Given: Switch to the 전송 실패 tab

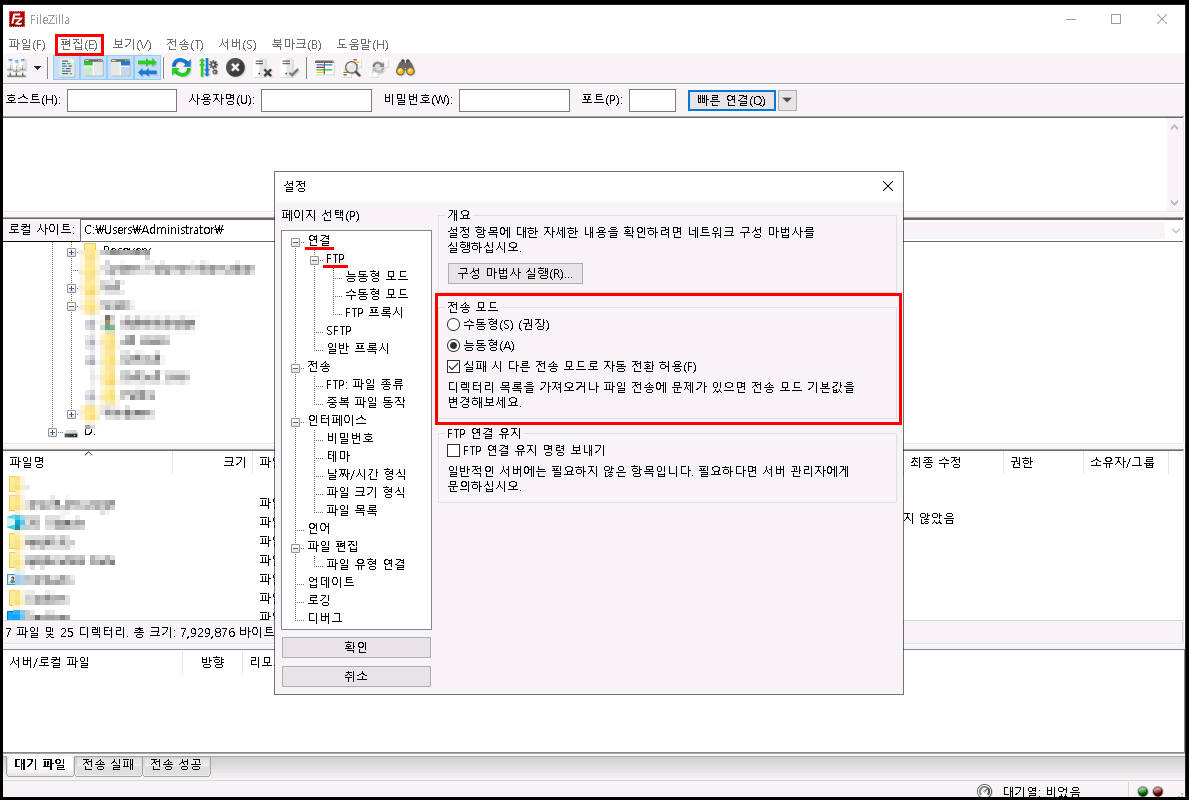Looking at the screenshot, I should tap(108, 764).
